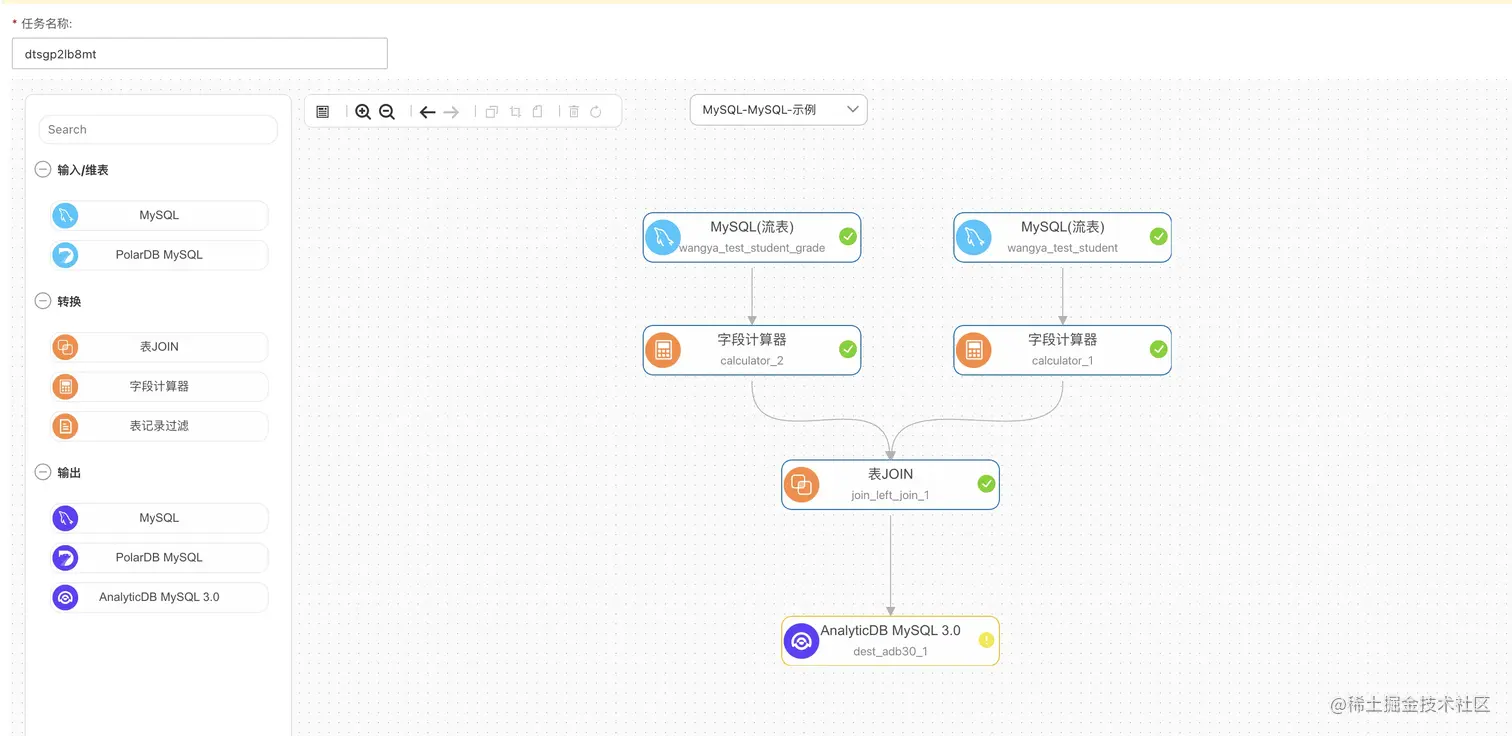Click yellow warning icon on dest_adb30_1

[986, 640]
